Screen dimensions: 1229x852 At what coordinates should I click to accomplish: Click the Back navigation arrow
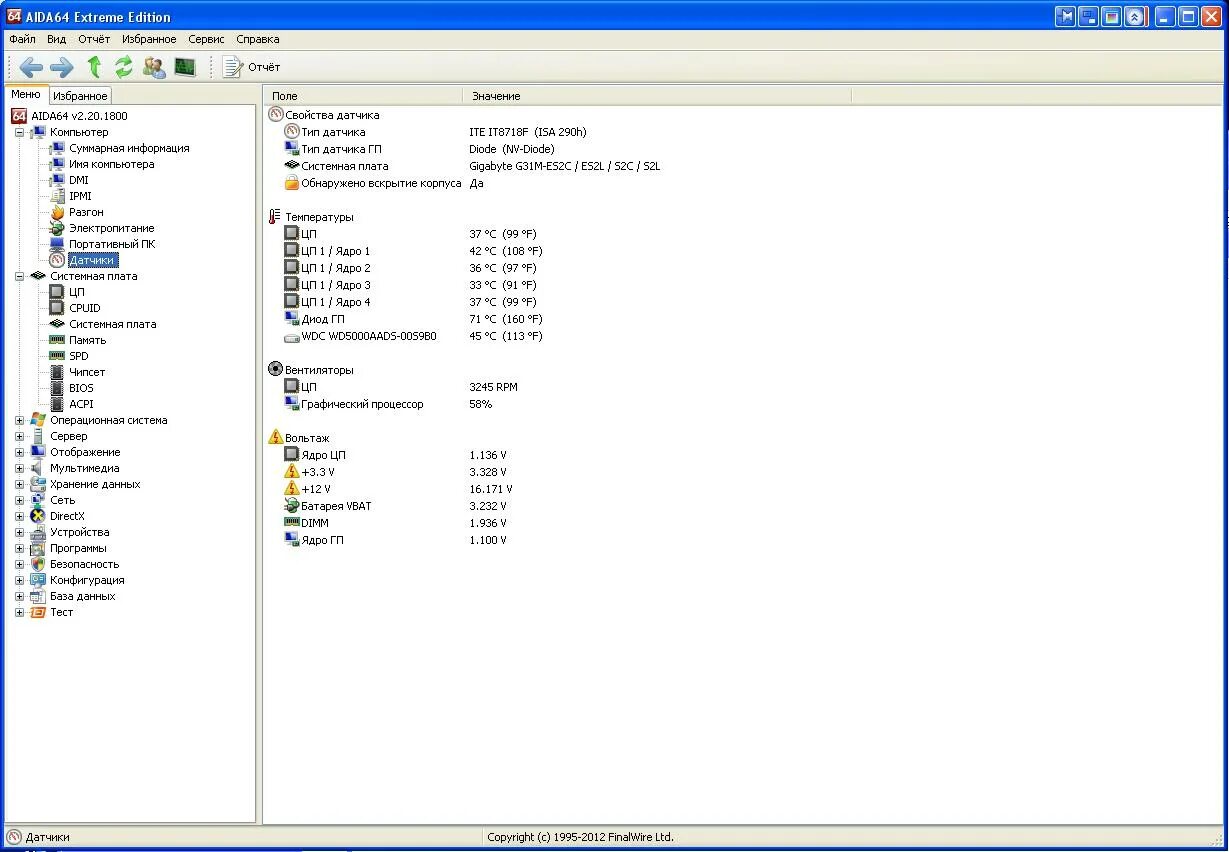coord(32,67)
